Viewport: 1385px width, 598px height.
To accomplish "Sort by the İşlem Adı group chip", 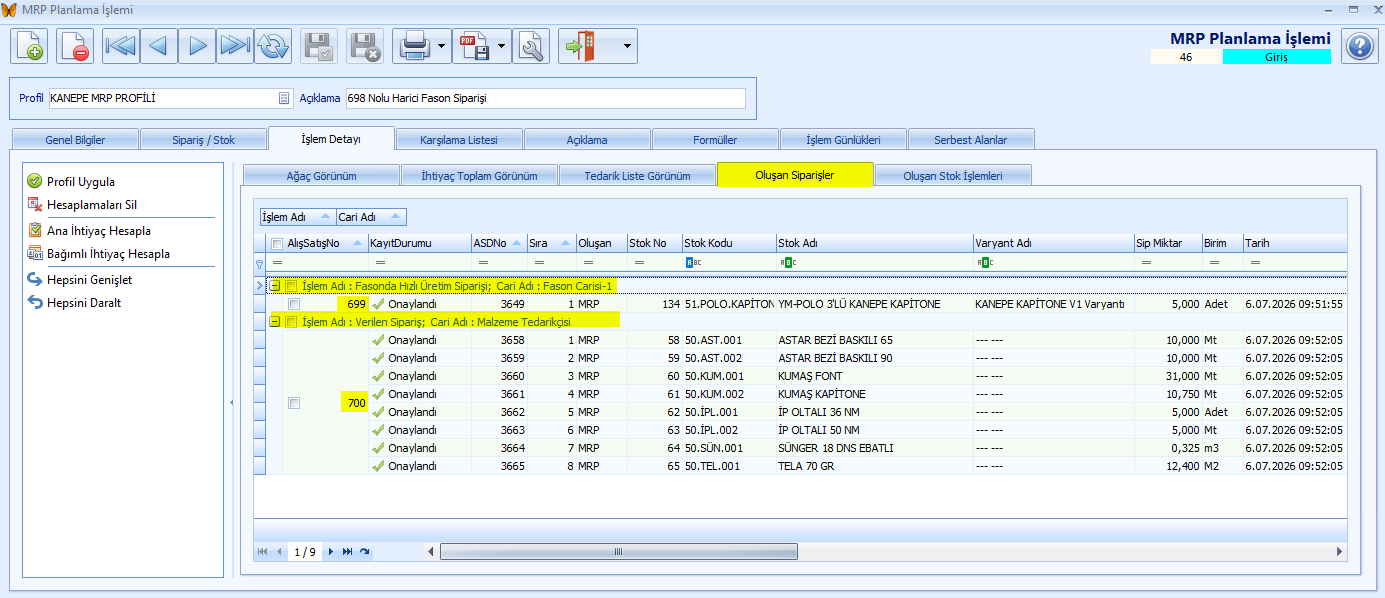I will coord(297,217).
